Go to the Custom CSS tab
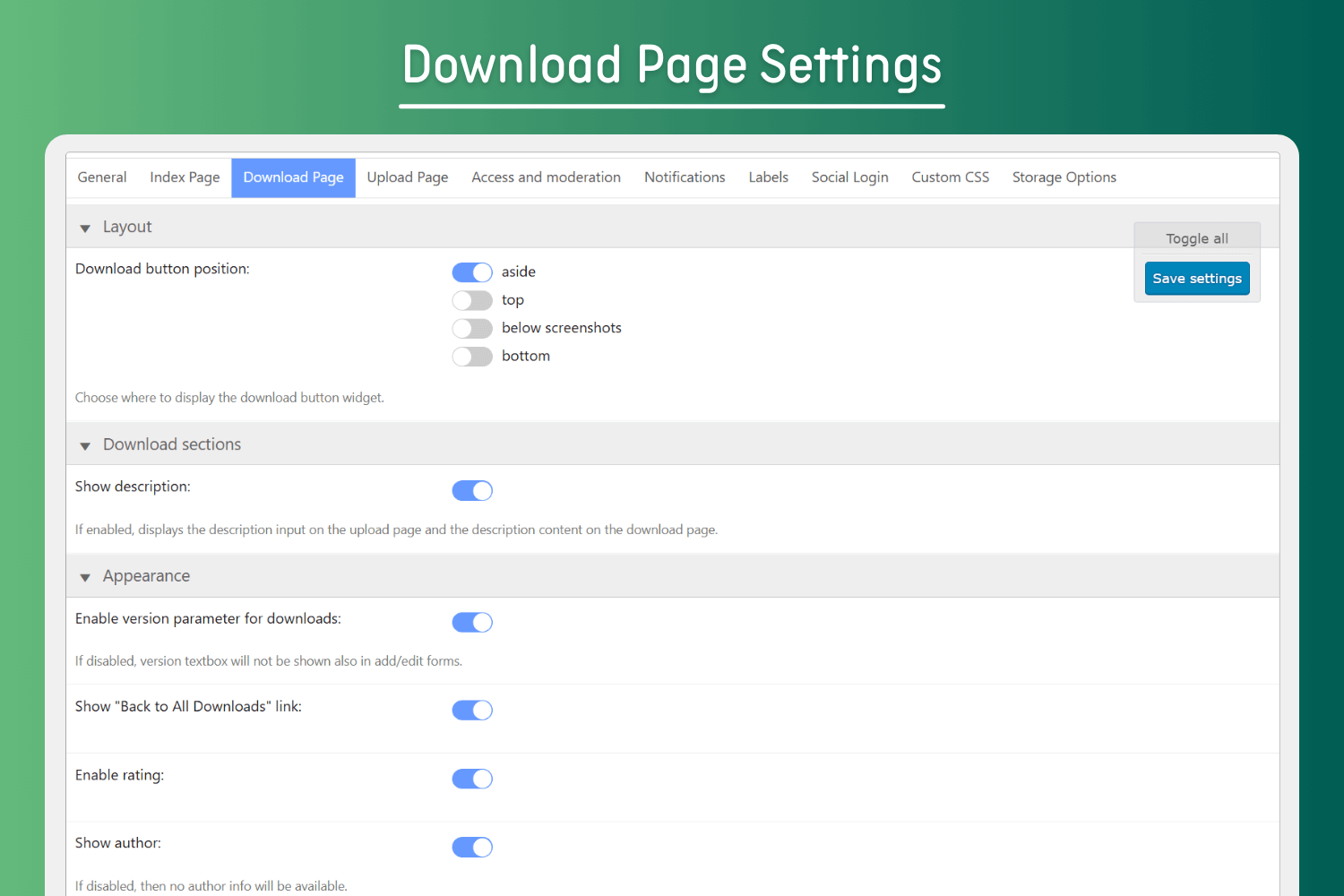Viewport: 1344px width, 896px height. point(950,177)
